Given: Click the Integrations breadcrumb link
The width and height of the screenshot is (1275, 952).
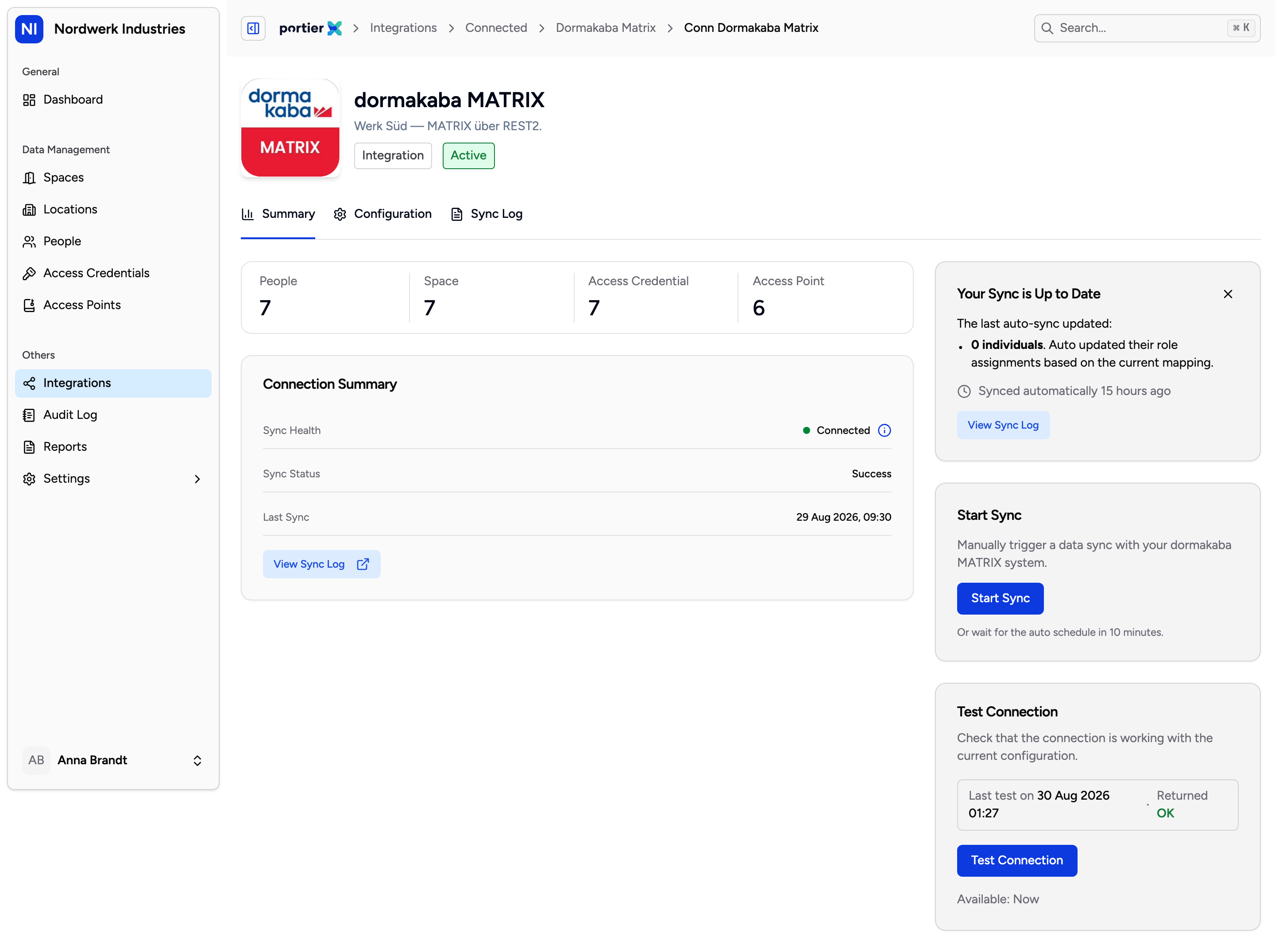Looking at the screenshot, I should (x=403, y=28).
